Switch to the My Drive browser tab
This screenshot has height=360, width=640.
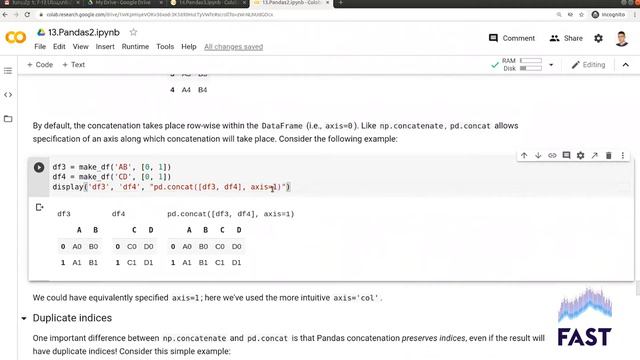click(x=123, y=3)
